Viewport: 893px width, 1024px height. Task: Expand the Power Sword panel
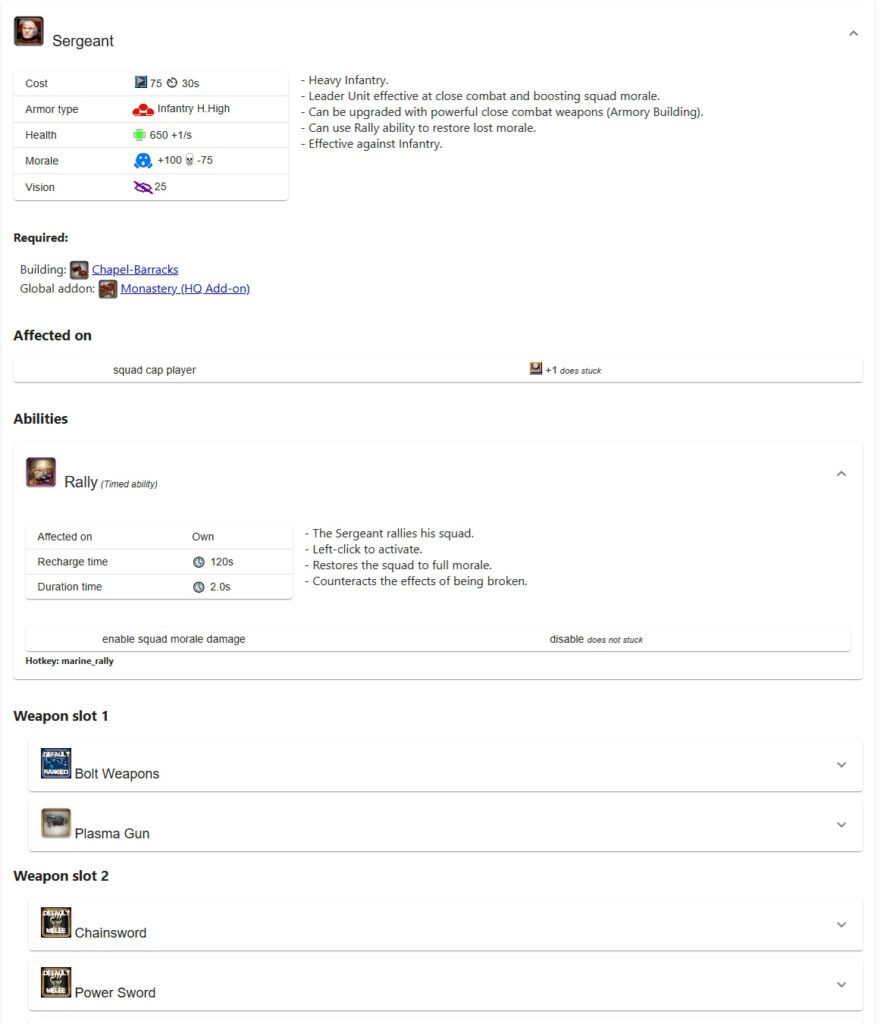[x=841, y=985]
